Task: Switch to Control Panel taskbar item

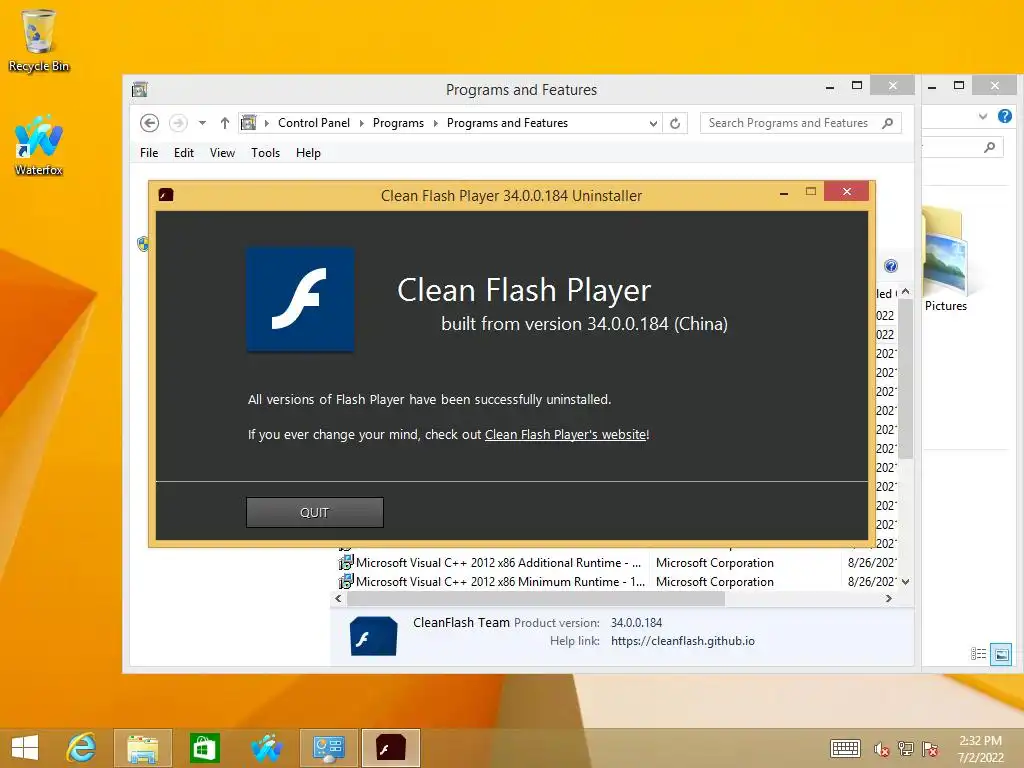Action: [x=328, y=748]
